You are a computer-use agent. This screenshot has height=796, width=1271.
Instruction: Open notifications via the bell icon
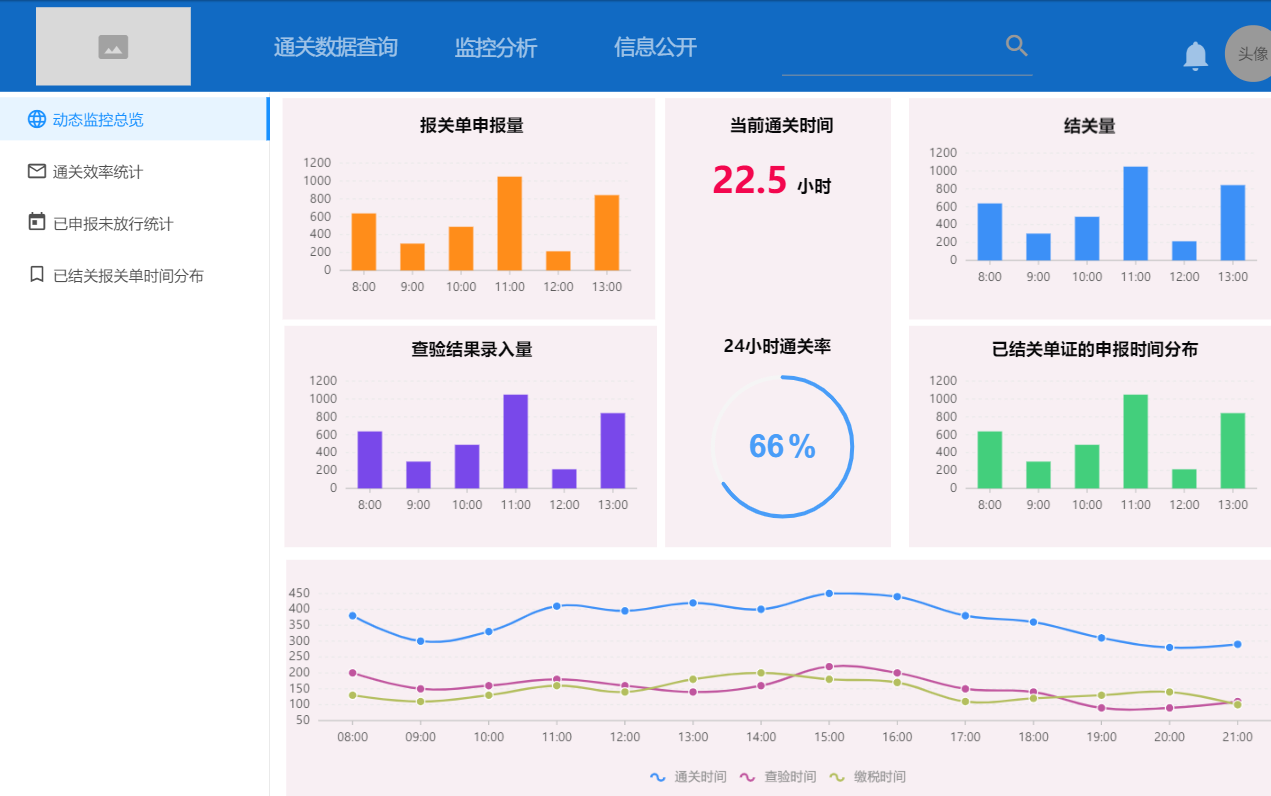pos(1195,55)
